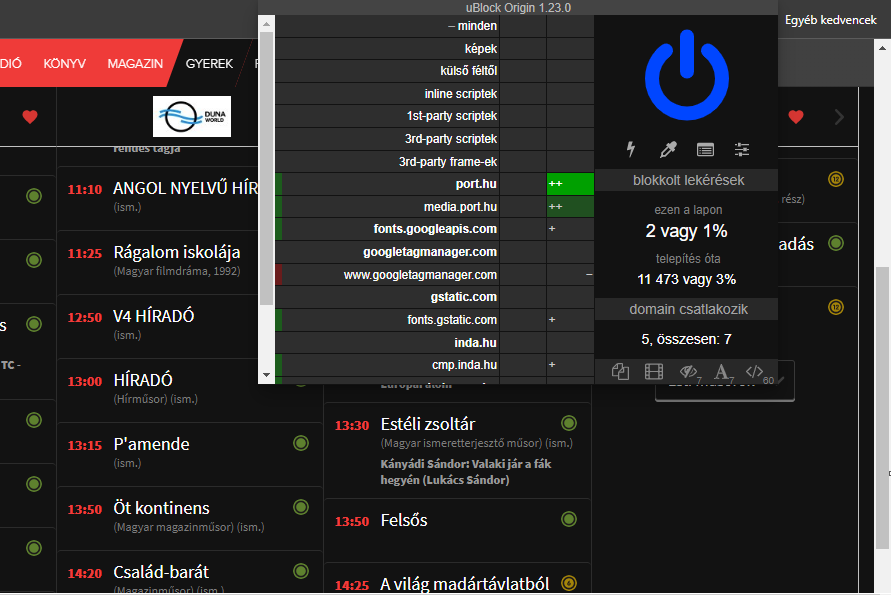Click the green rating circle beside Öt kontinens

pyautogui.click(x=301, y=507)
